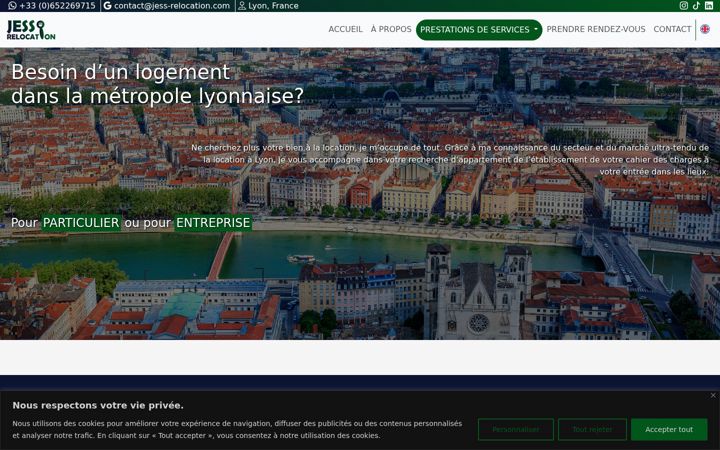The height and width of the screenshot is (450, 720).
Task: Open the À PROPOS menu item
Action: (391, 29)
